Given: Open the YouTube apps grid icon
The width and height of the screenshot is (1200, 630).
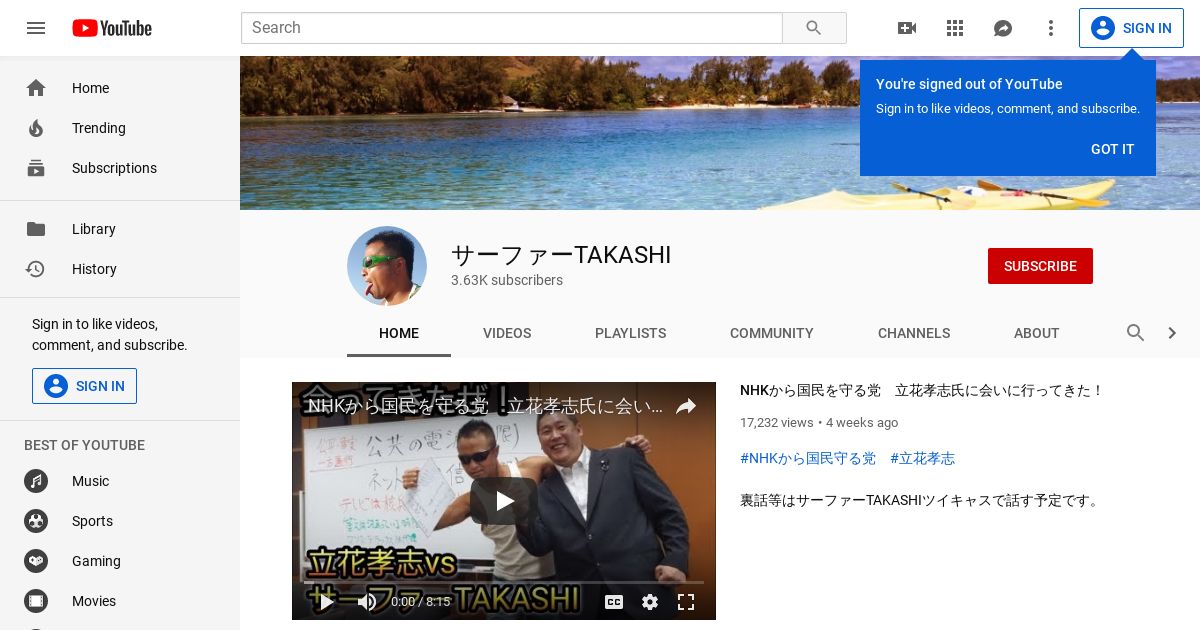Looking at the screenshot, I should click(x=955, y=28).
